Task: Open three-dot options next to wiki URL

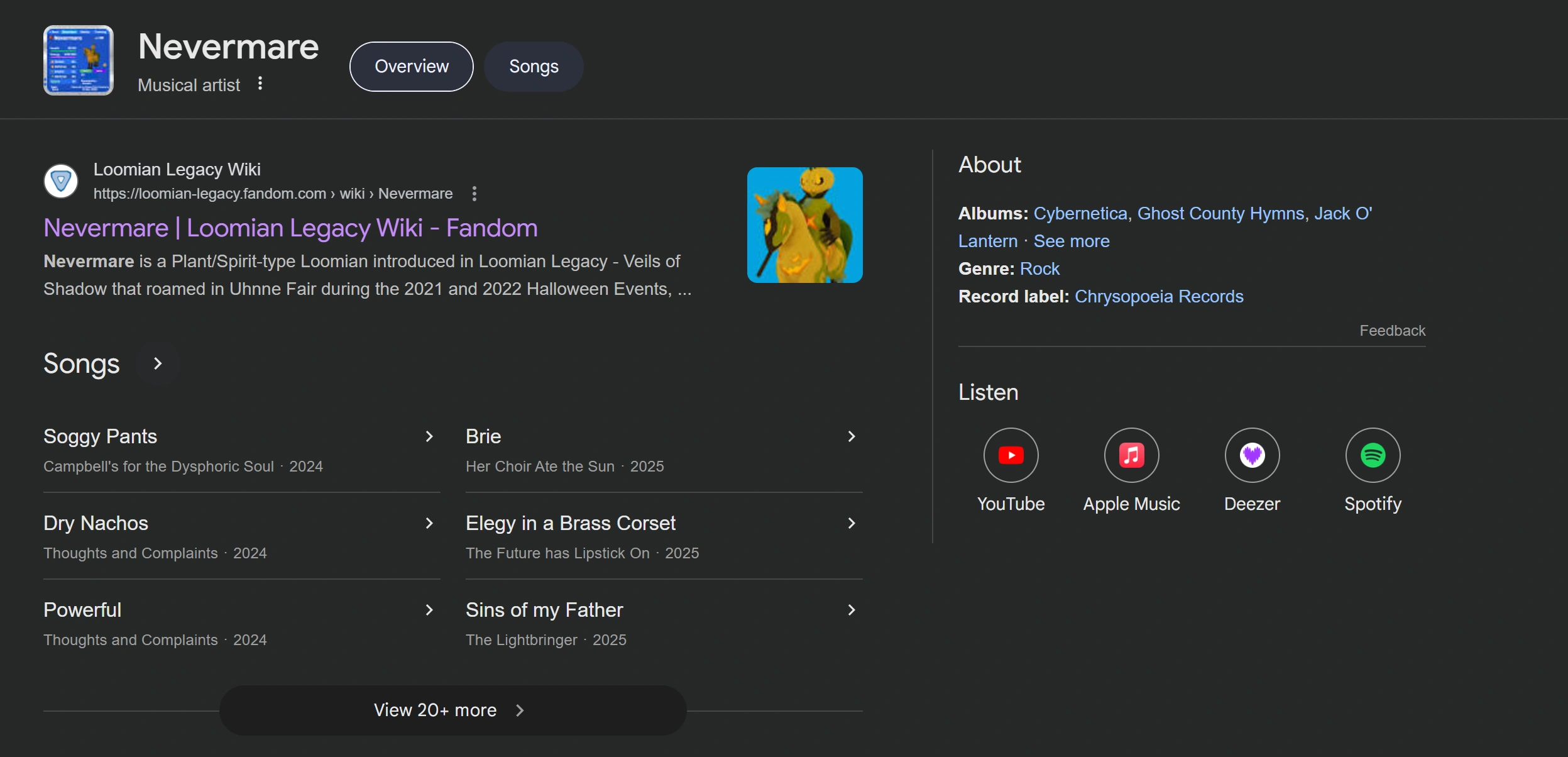Action: (474, 194)
